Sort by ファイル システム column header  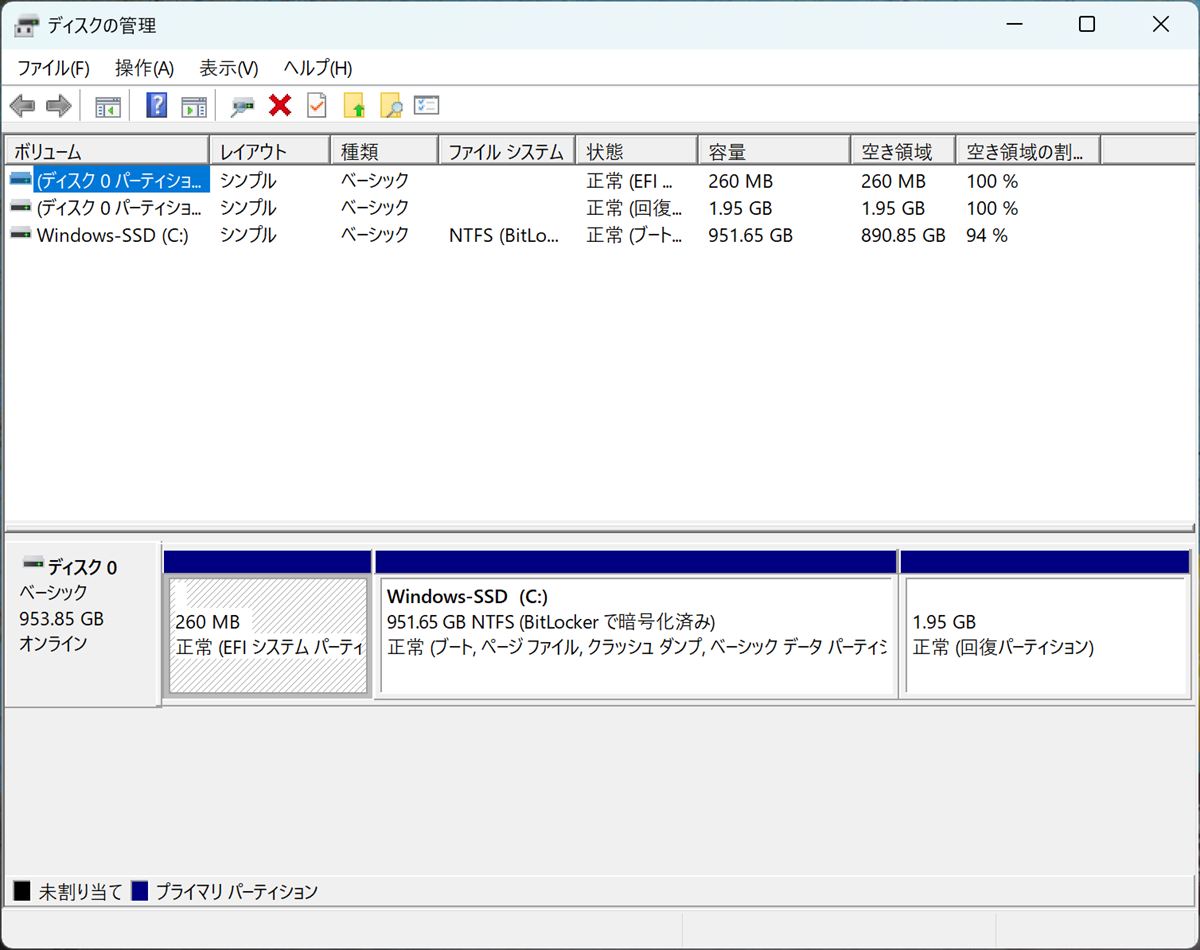(508, 151)
